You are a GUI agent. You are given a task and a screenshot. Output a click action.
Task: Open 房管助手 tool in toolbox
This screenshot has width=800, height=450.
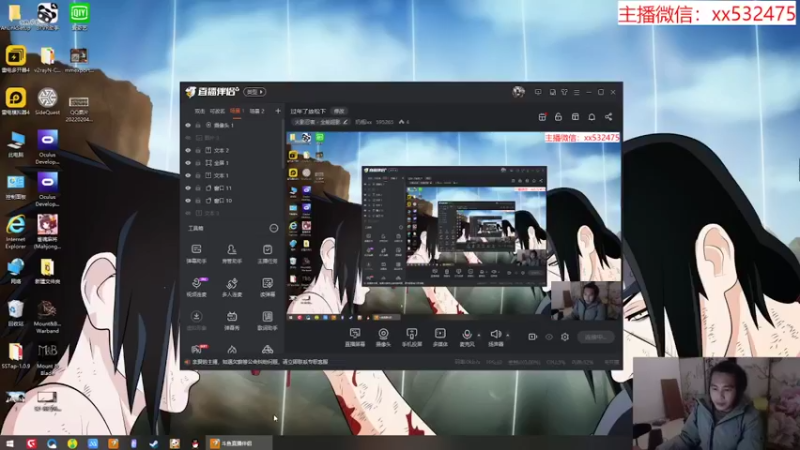pyautogui.click(x=232, y=254)
